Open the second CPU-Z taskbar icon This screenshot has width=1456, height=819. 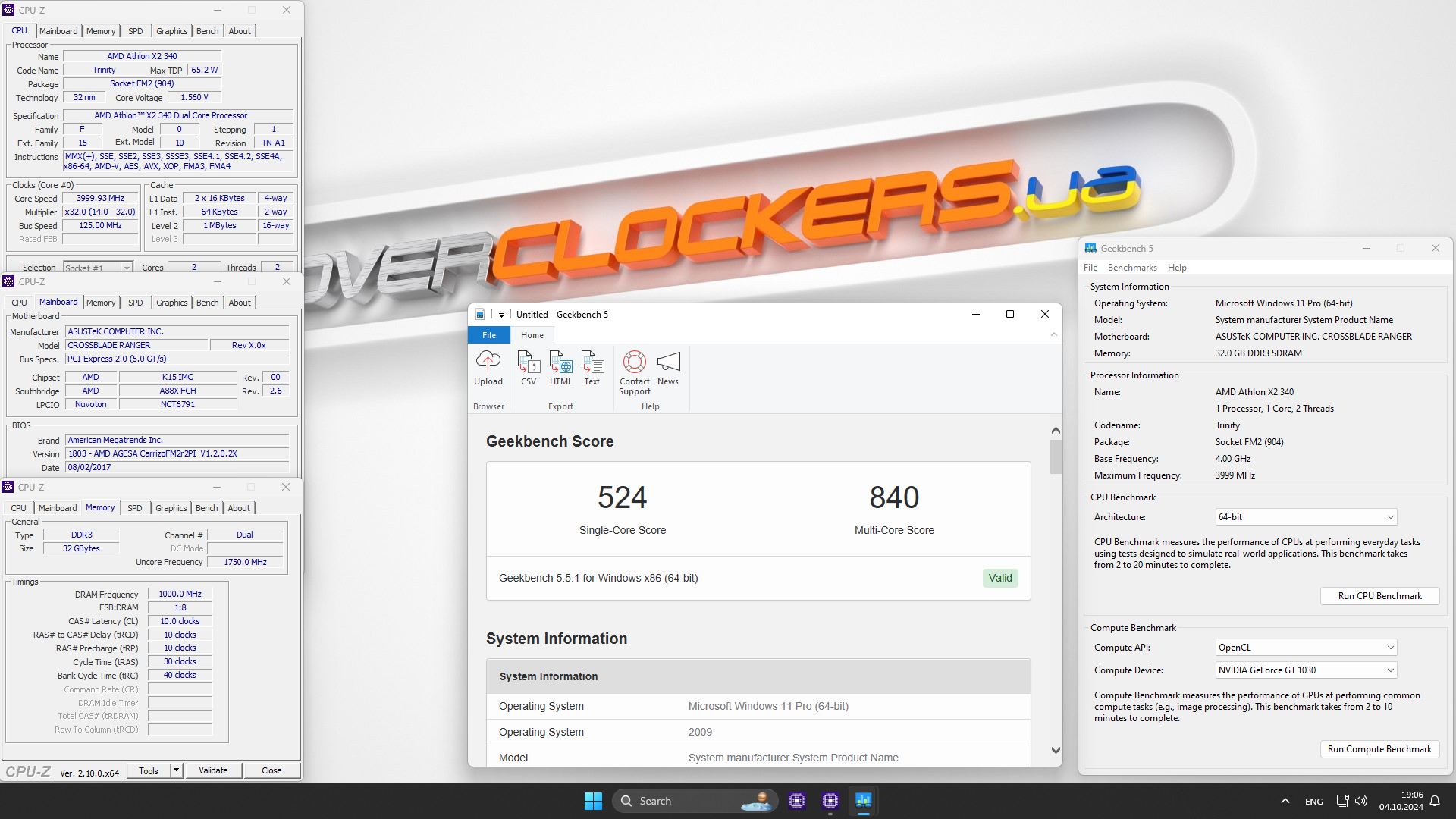point(830,801)
